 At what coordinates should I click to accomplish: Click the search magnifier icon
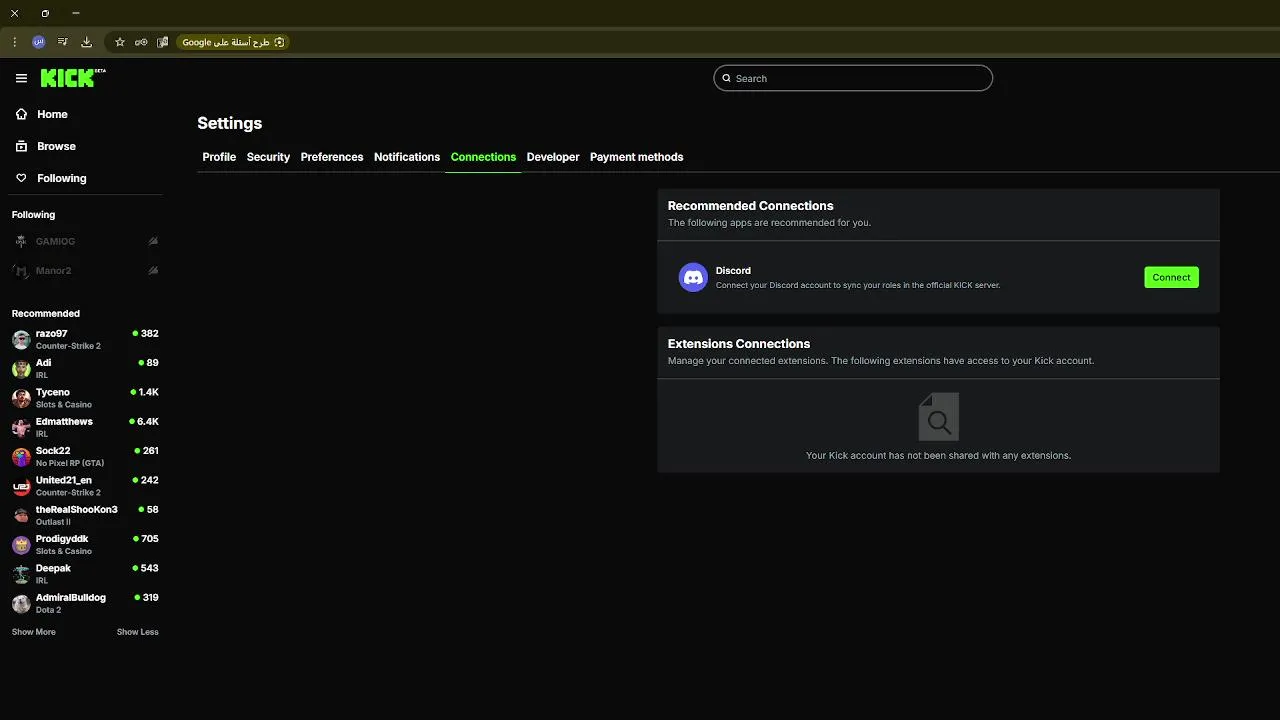727,78
